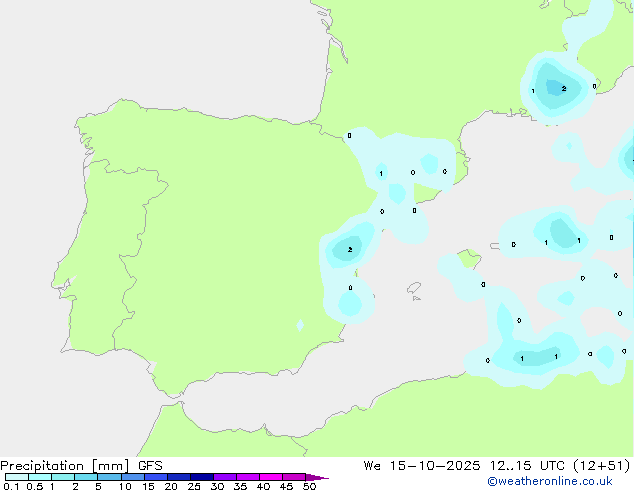Pick the 35–40 mm legend swatch
The width and height of the screenshot is (634, 490).
[248, 477]
